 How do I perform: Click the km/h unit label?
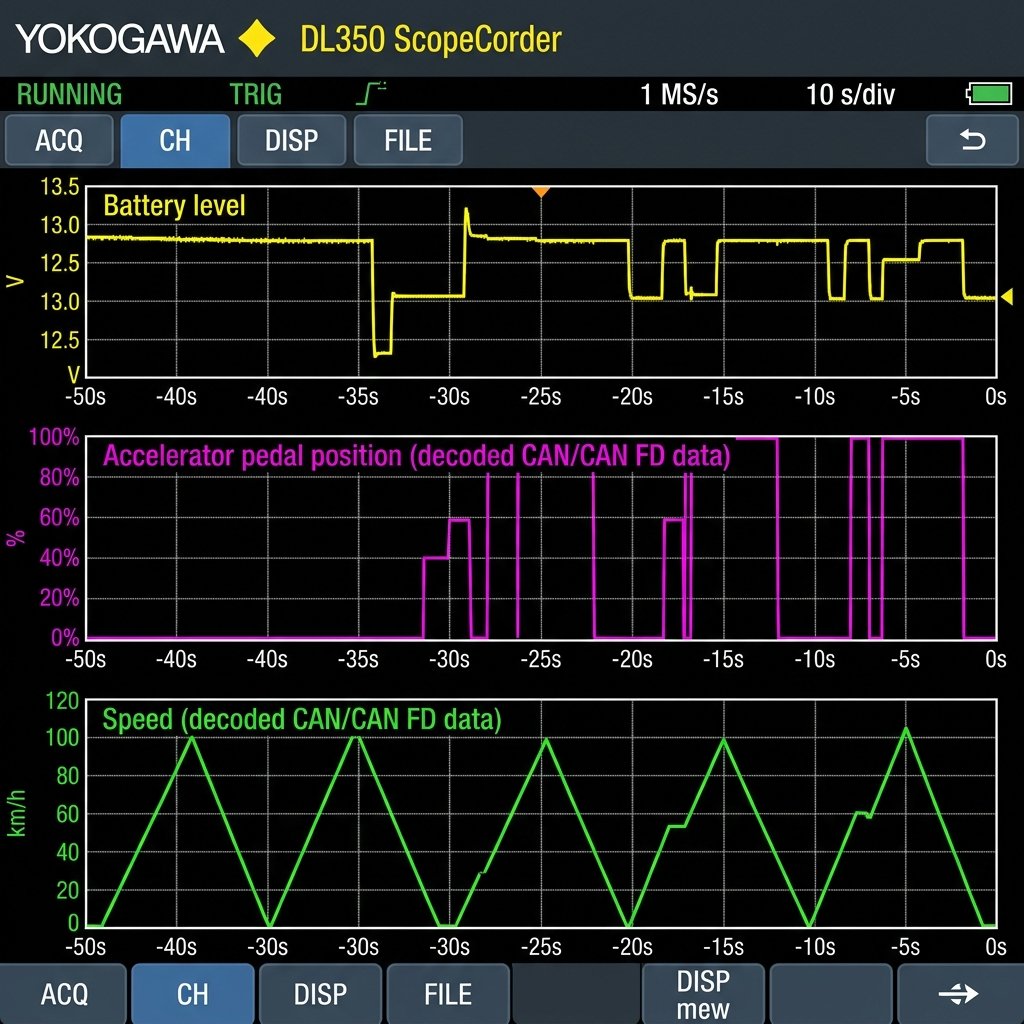[x=16, y=813]
